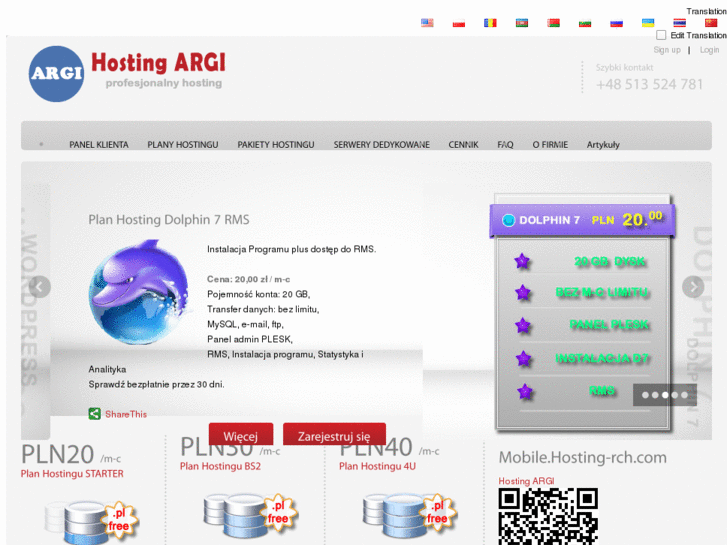
Task: Open Plan Hostingu BS2 link
Action: [x=220, y=466]
